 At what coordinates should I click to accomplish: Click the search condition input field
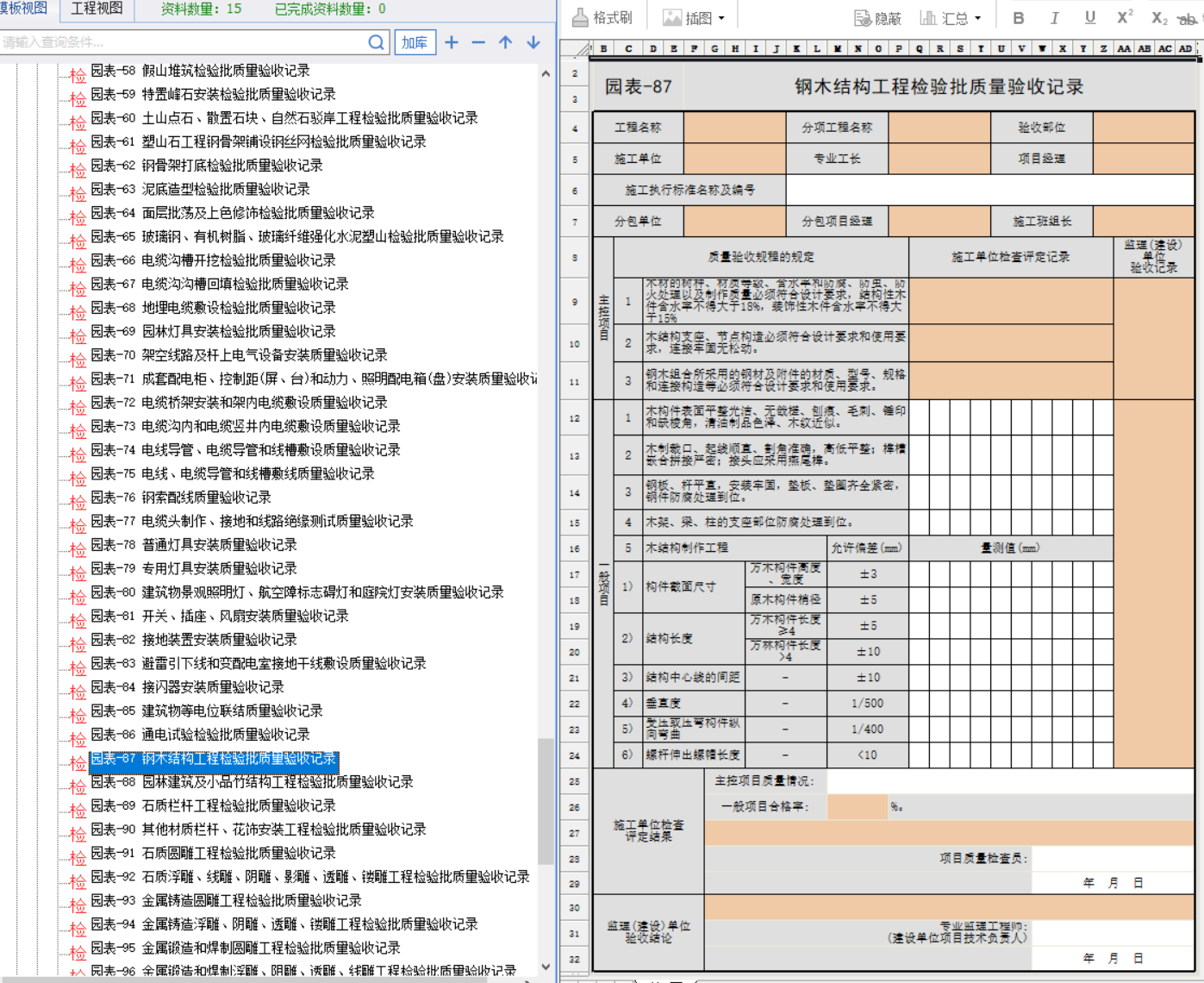tap(181, 42)
